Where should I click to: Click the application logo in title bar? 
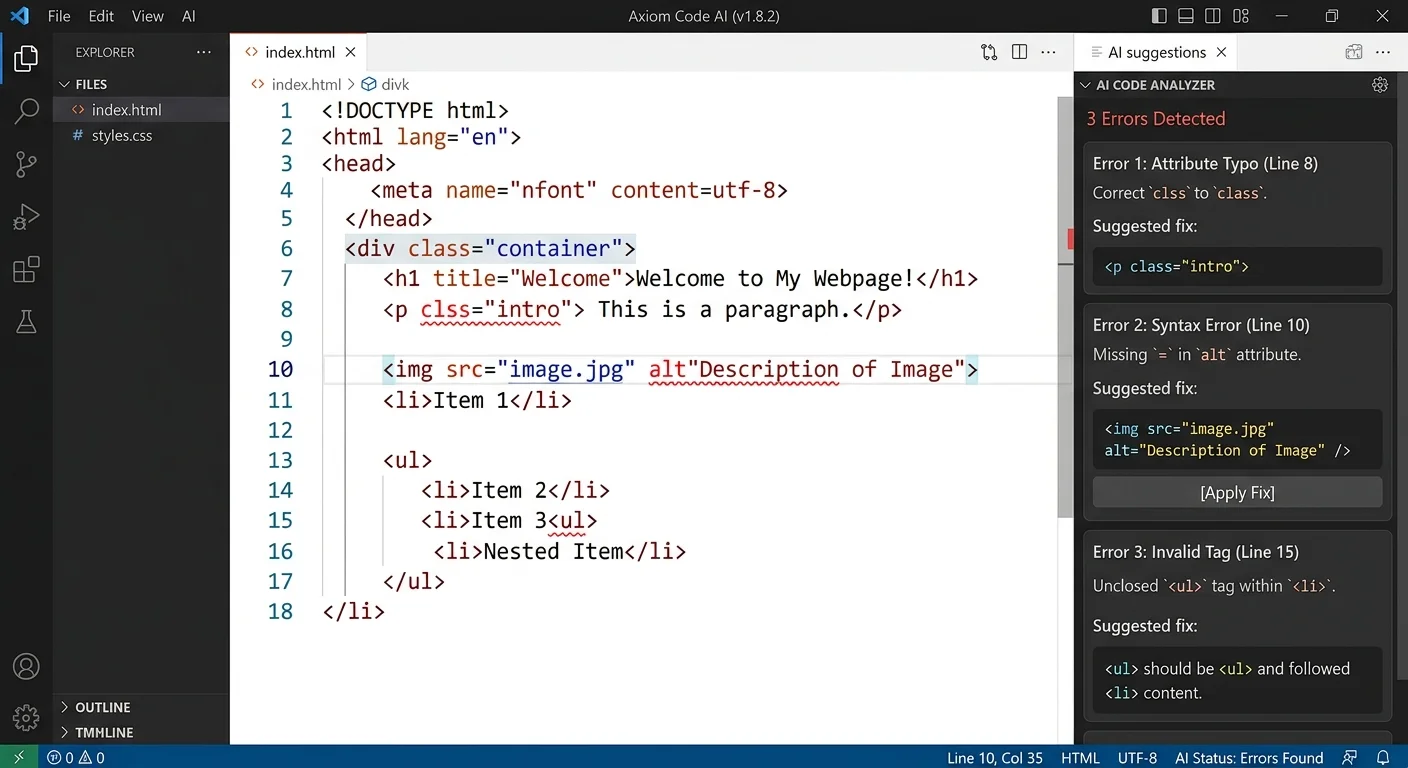19,16
